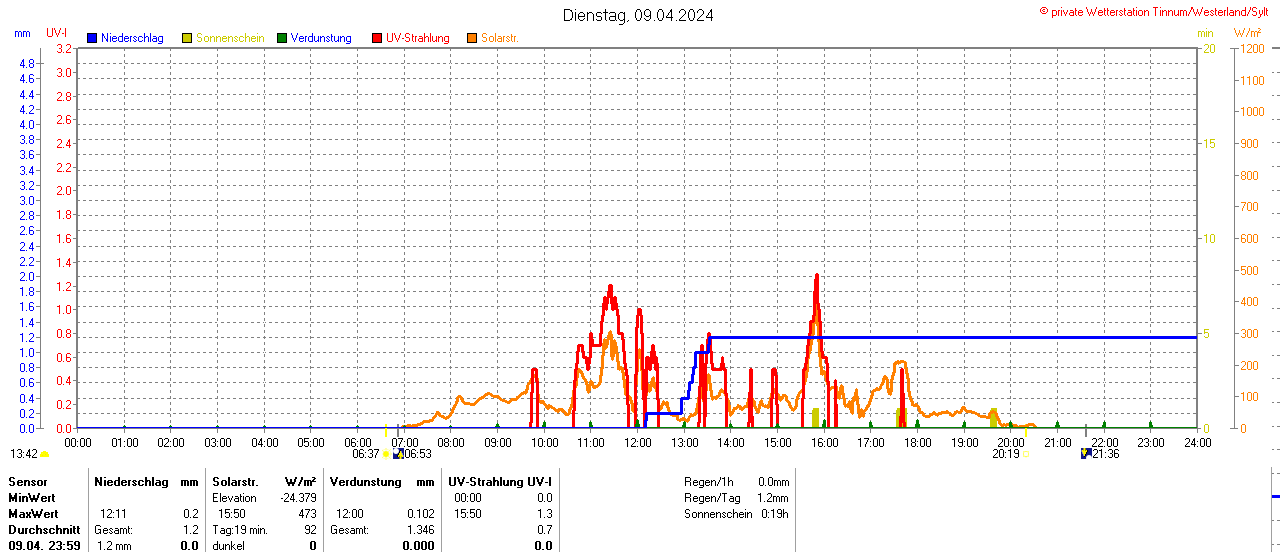Click the red UV-Strahlung legend square
The height and width of the screenshot is (552, 1280).
377,38
